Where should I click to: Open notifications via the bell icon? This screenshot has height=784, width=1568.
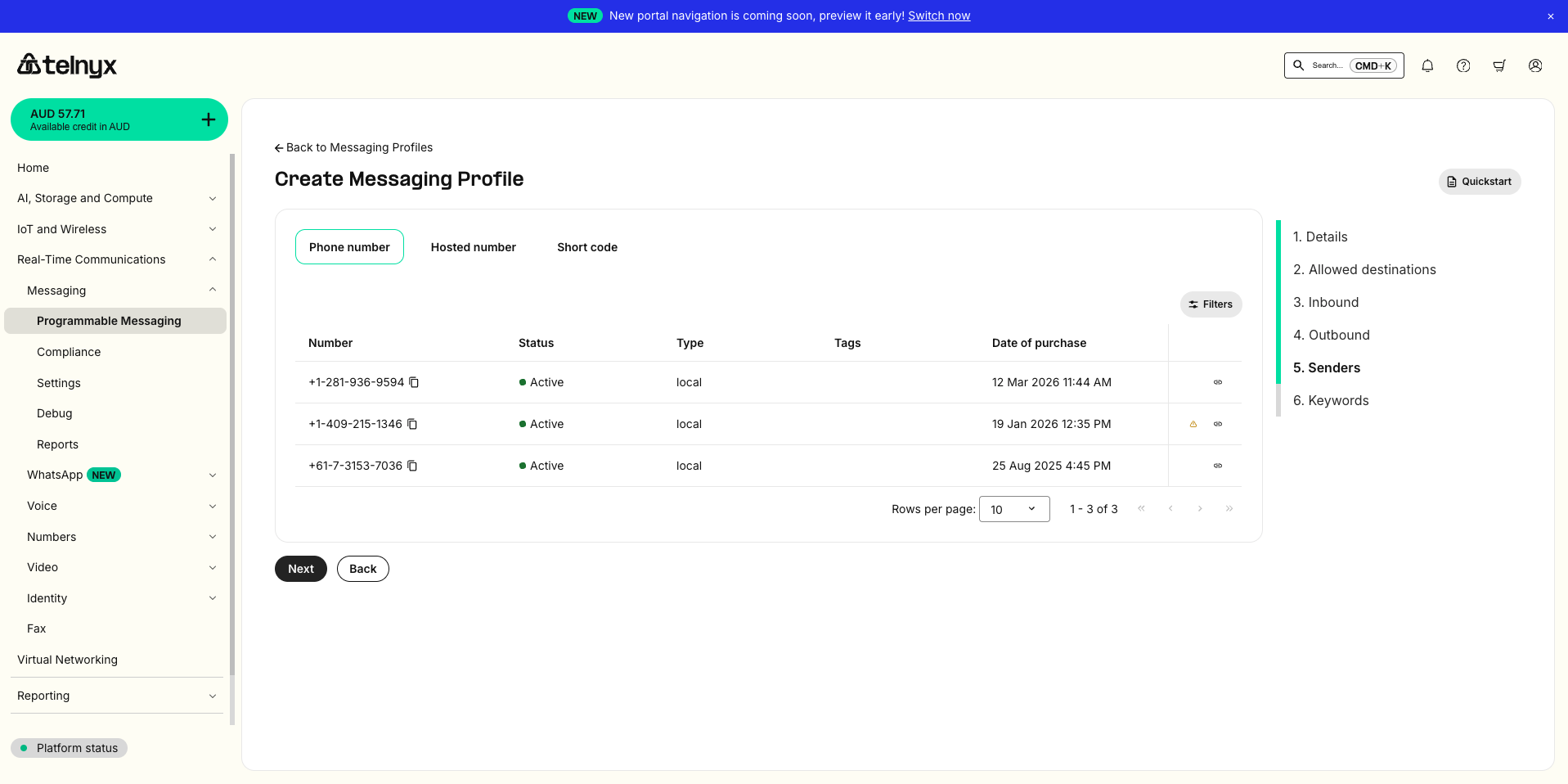pos(1427,65)
